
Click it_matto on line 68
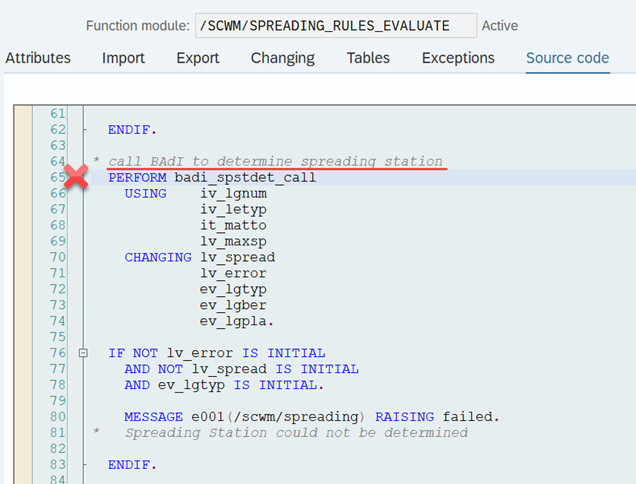[x=234, y=225]
